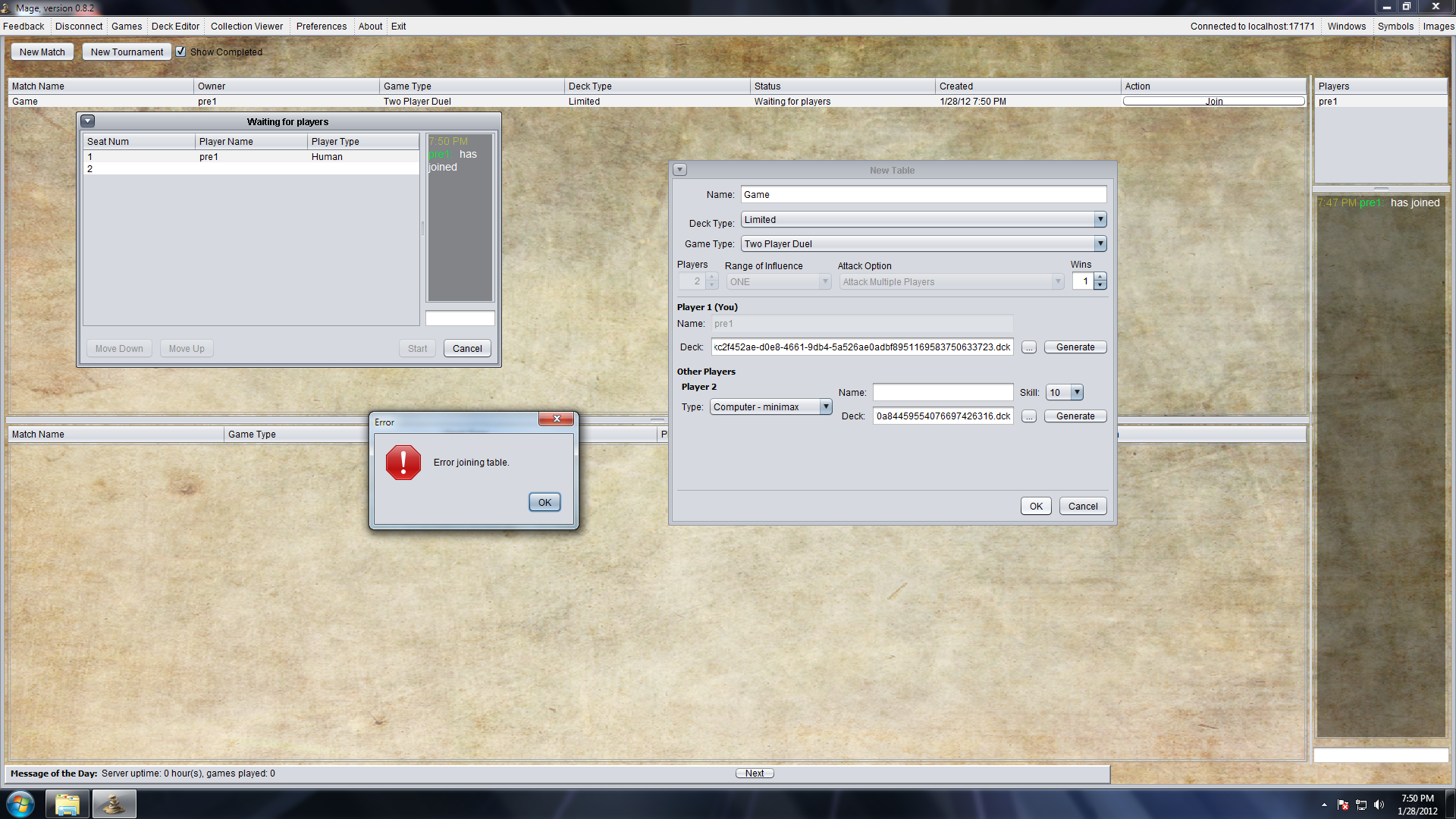Click the chat input in Waiting for players
The height and width of the screenshot is (819, 1456).
(460, 318)
